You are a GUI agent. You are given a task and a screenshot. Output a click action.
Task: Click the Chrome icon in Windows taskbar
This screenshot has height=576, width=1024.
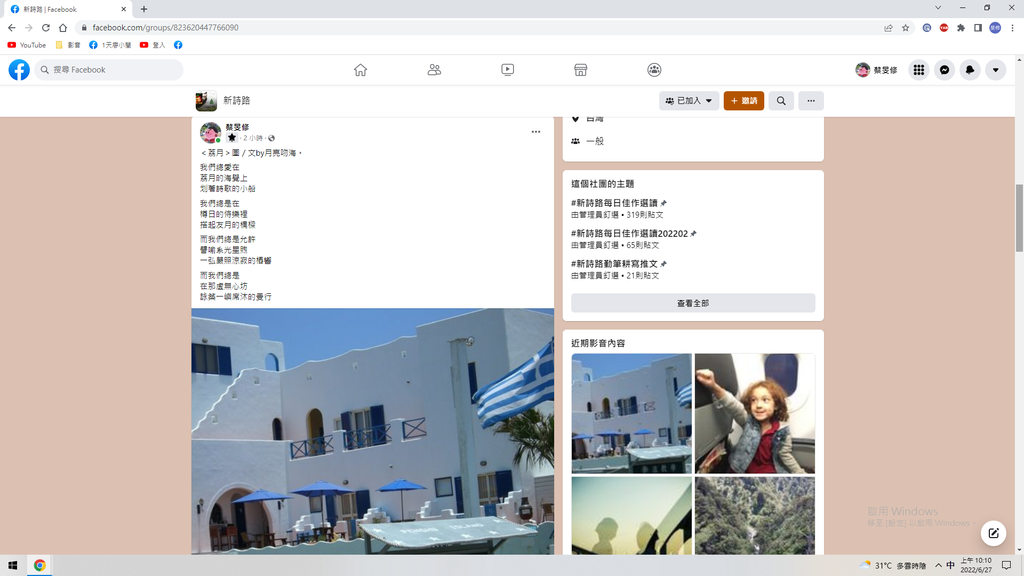pos(40,565)
